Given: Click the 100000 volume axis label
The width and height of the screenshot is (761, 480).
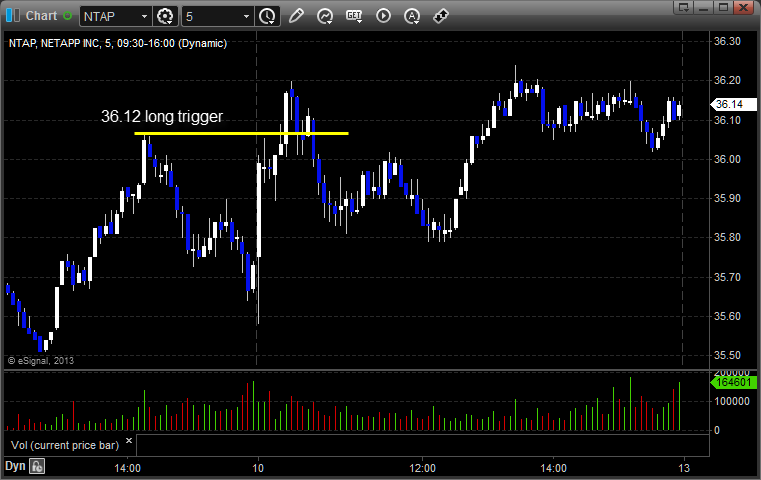Looking at the screenshot, I should point(732,401).
